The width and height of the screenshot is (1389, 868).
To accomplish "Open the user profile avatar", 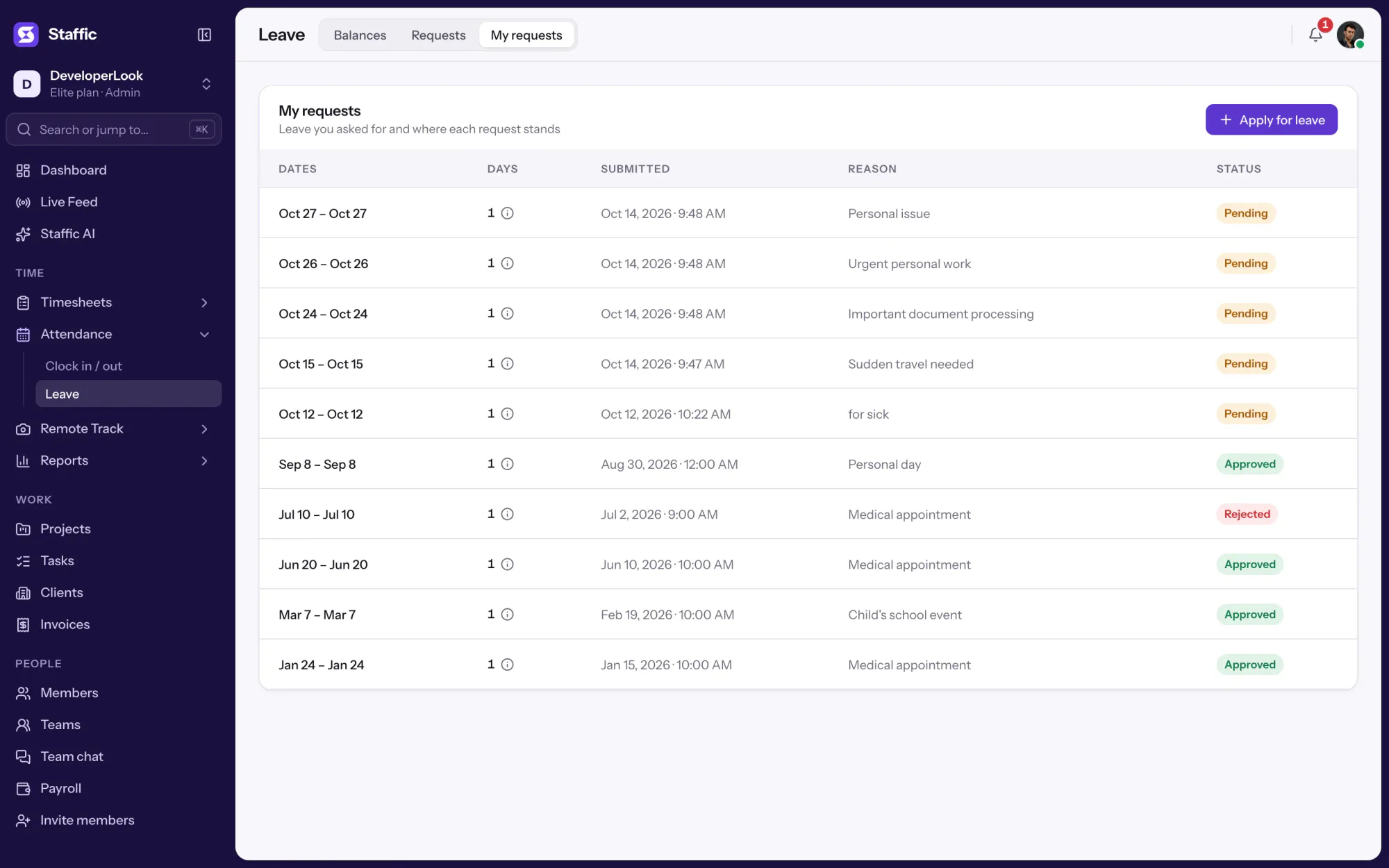I will 1350,35.
